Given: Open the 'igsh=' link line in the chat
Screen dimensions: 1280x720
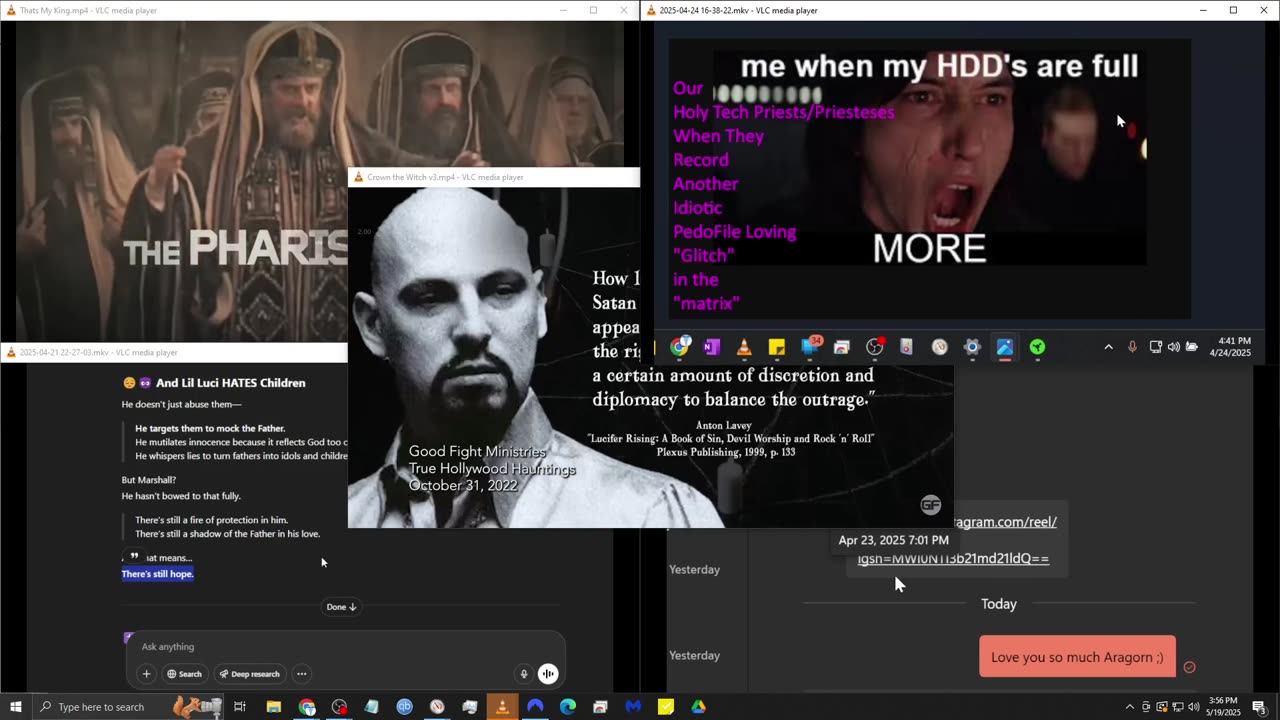Looking at the screenshot, I should (x=953, y=559).
